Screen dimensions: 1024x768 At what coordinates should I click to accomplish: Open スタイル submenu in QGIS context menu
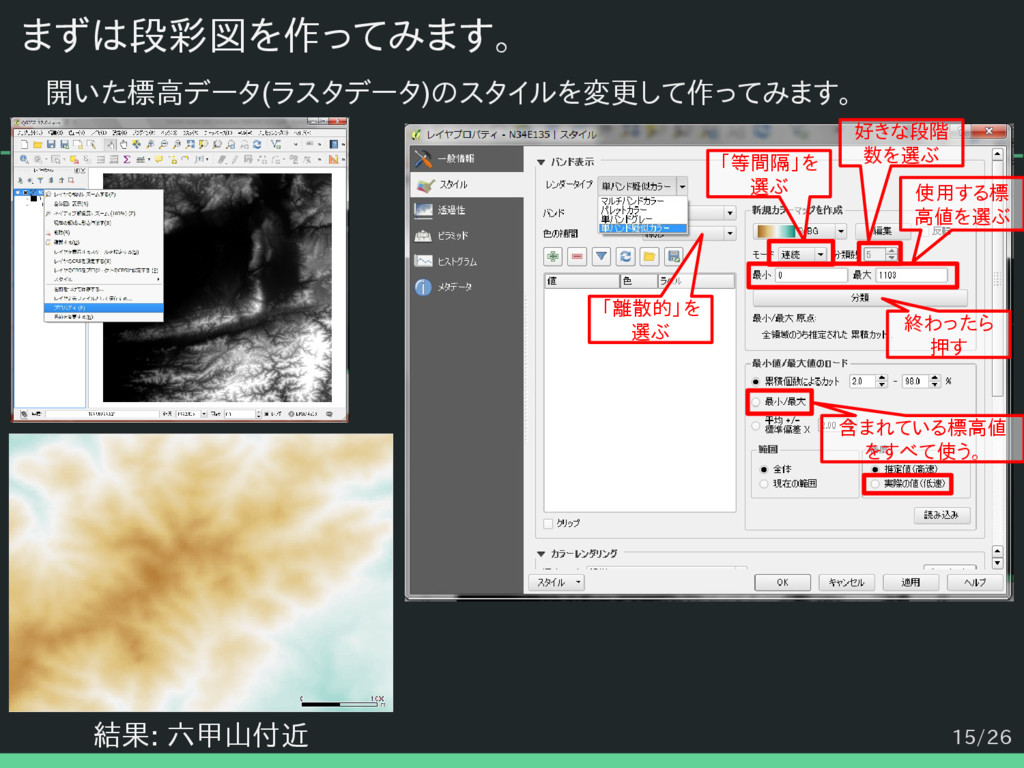pyautogui.click(x=103, y=279)
